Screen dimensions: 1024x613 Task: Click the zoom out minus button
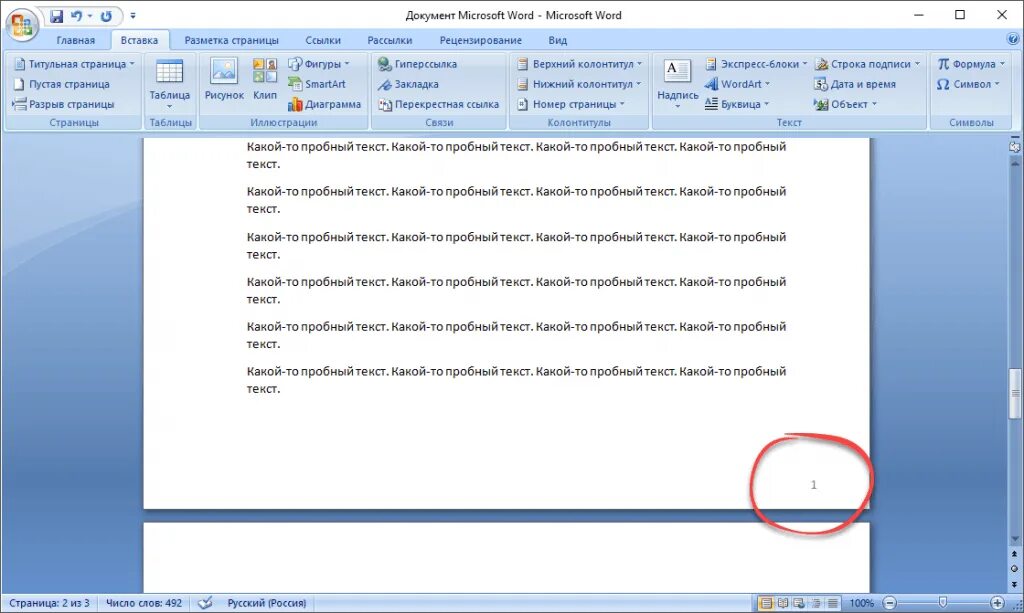(x=889, y=603)
